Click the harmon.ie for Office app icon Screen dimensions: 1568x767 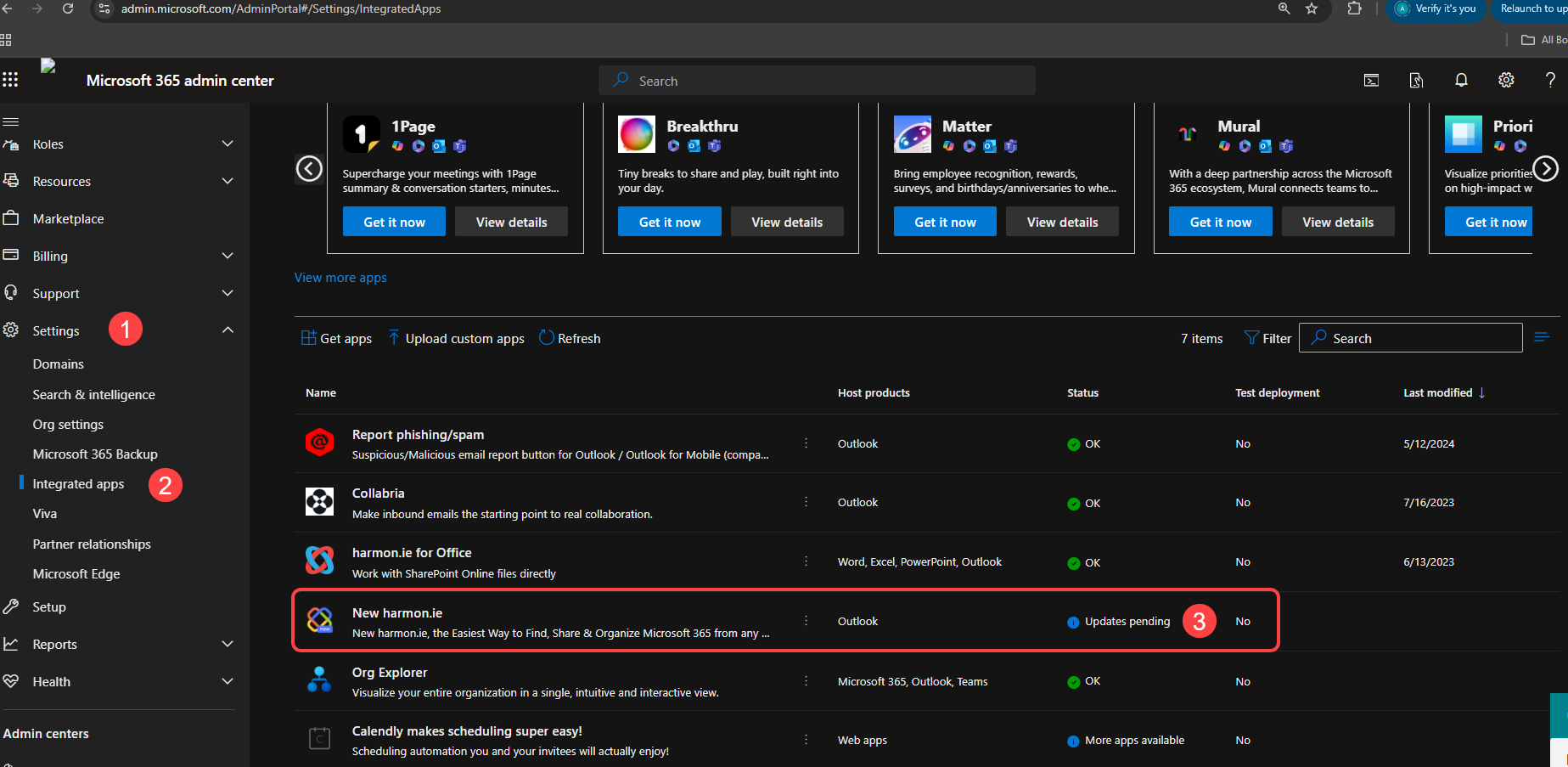319,561
